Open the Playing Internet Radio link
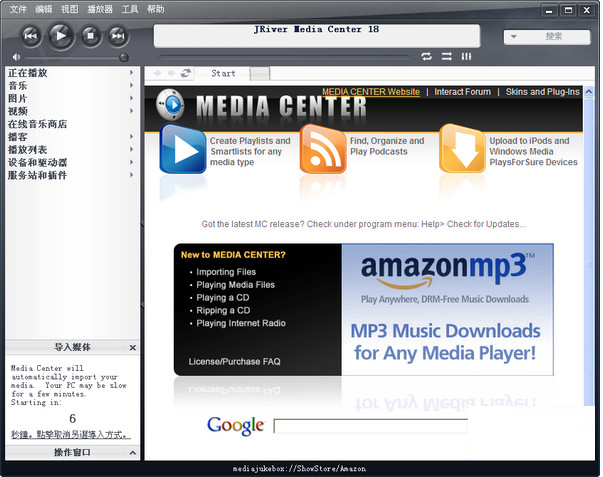The width and height of the screenshot is (603, 477). point(241,323)
